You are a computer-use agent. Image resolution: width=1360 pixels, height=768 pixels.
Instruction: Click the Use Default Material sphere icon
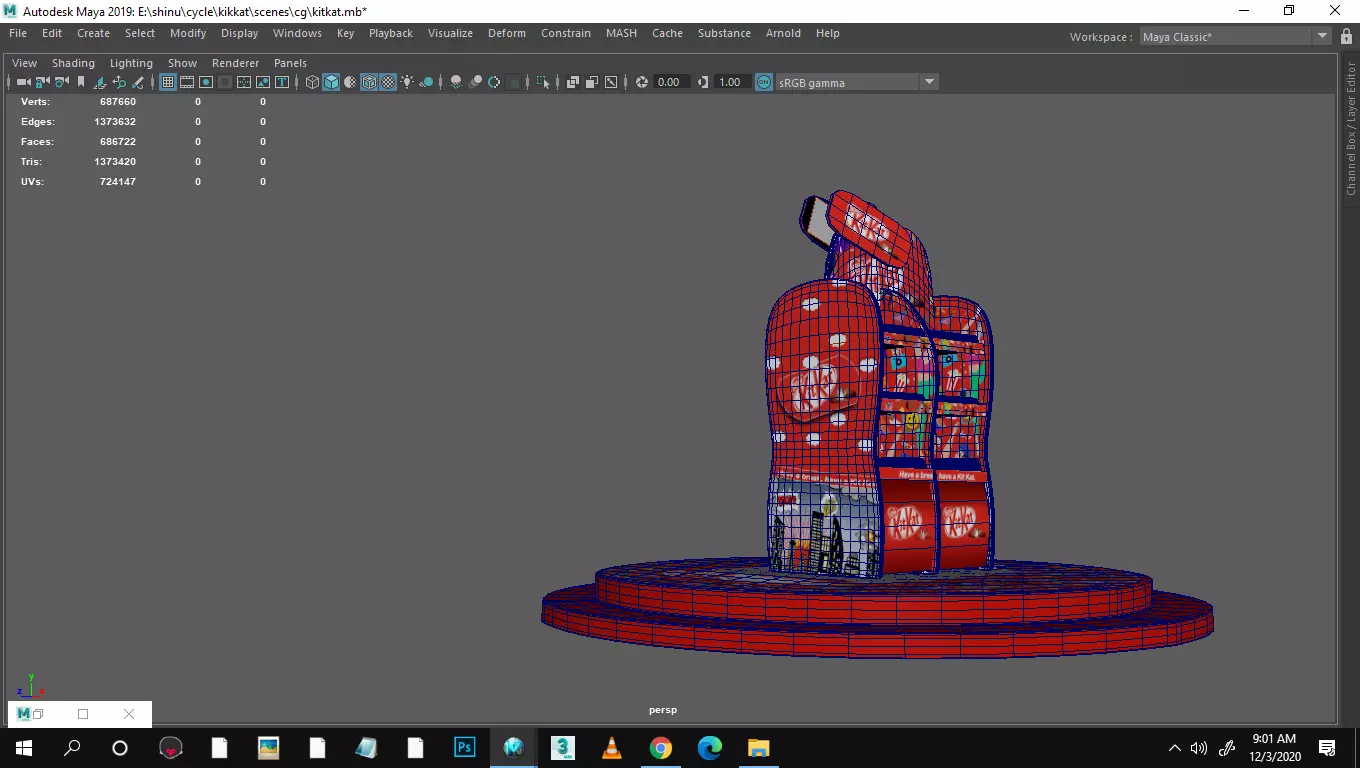[x=350, y=82]
